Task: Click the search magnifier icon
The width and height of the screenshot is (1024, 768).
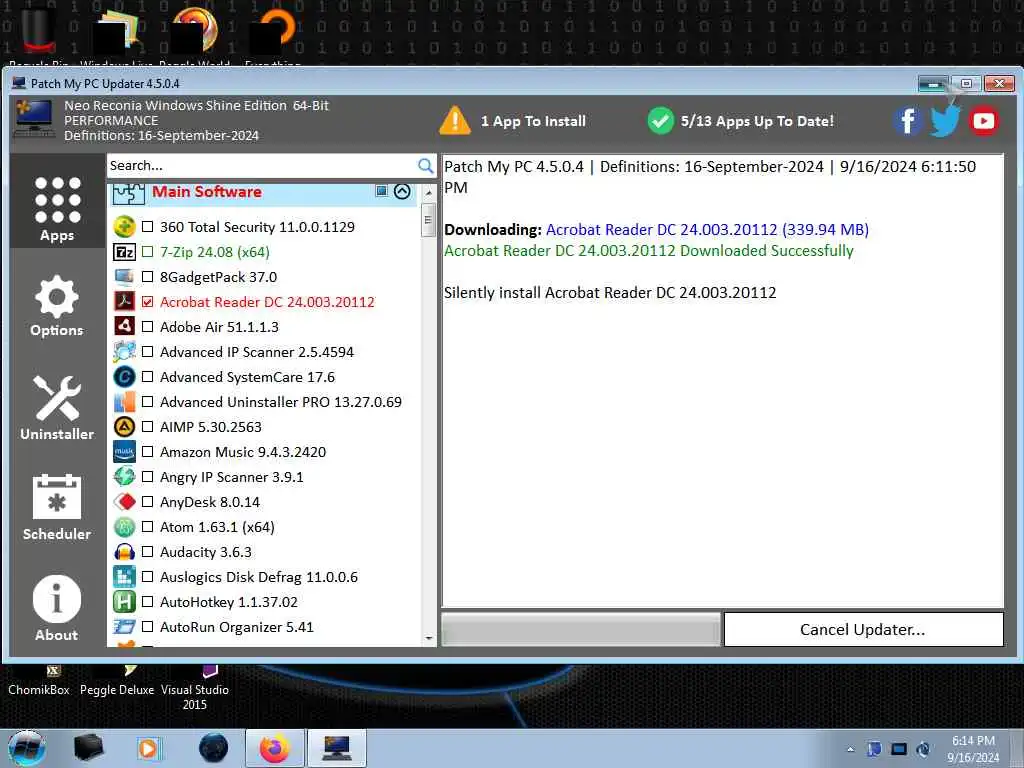Action: pyautogui.click(x=425, y=166)
